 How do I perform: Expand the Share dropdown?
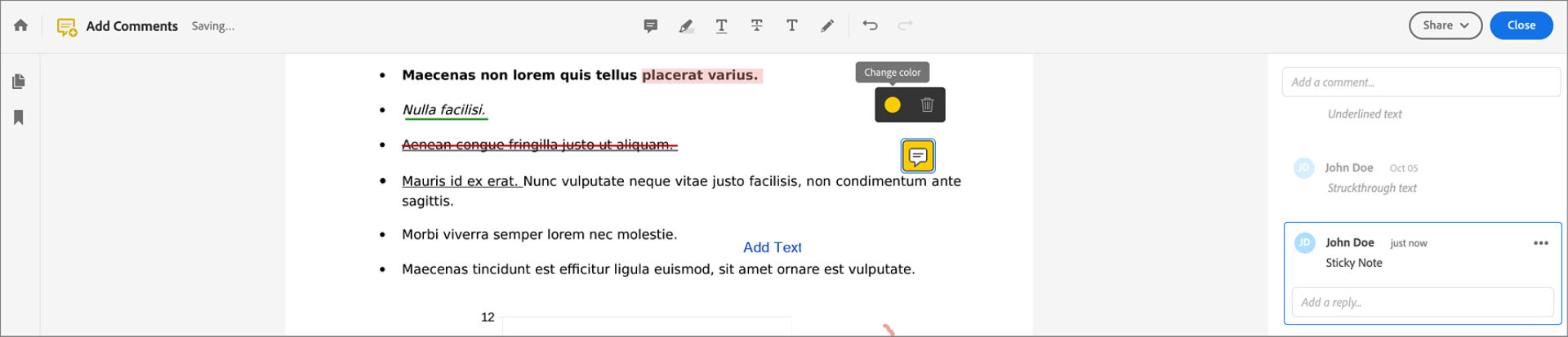click(1445, 25)
